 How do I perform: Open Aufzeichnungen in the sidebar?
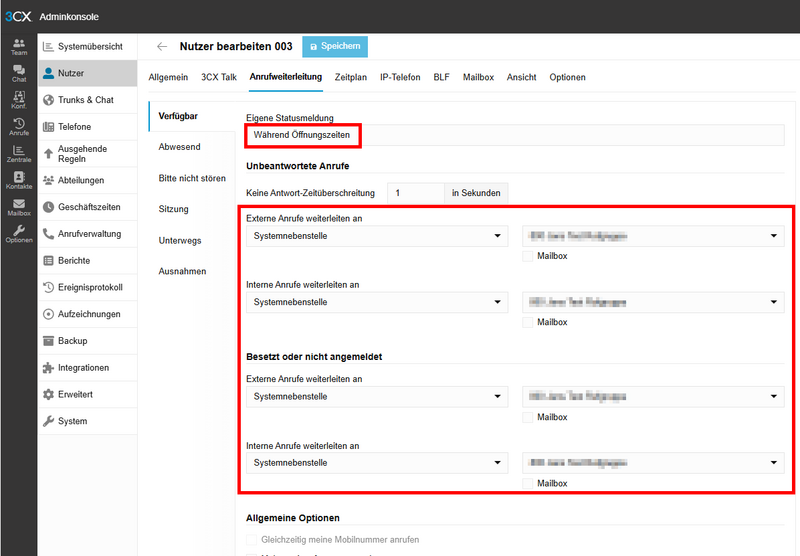pos(87,314)
